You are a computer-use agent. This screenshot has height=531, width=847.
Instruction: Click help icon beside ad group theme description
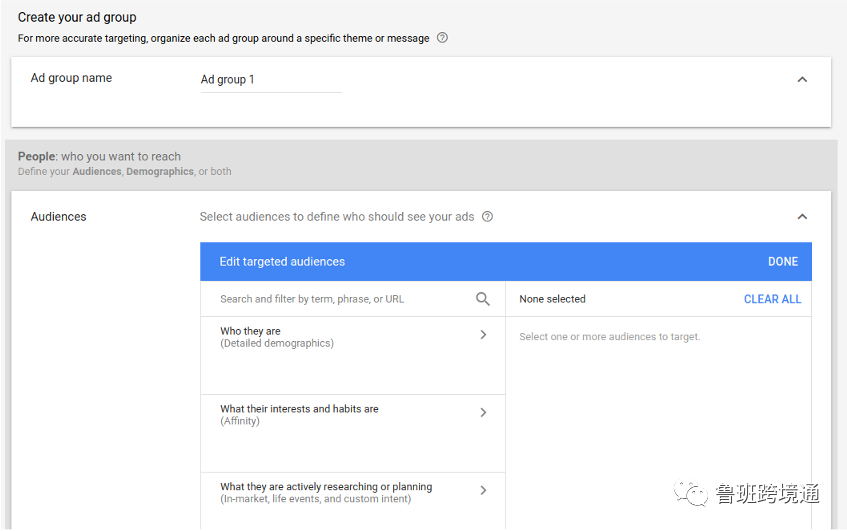tap(442, 38)
